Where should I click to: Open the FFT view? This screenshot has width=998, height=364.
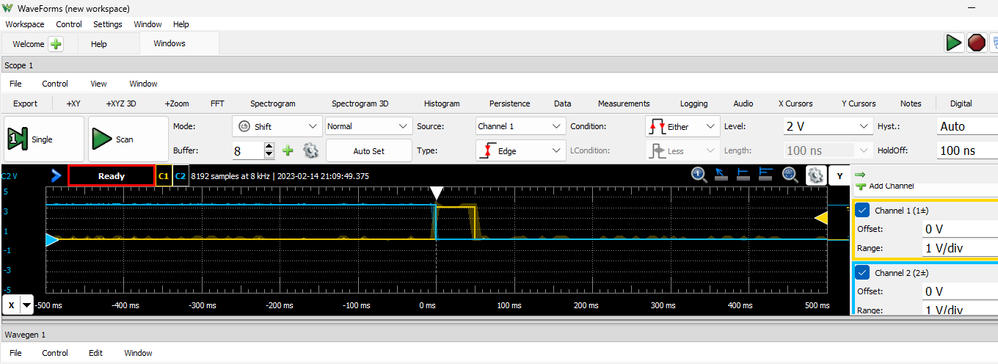(x=217, y=103)
